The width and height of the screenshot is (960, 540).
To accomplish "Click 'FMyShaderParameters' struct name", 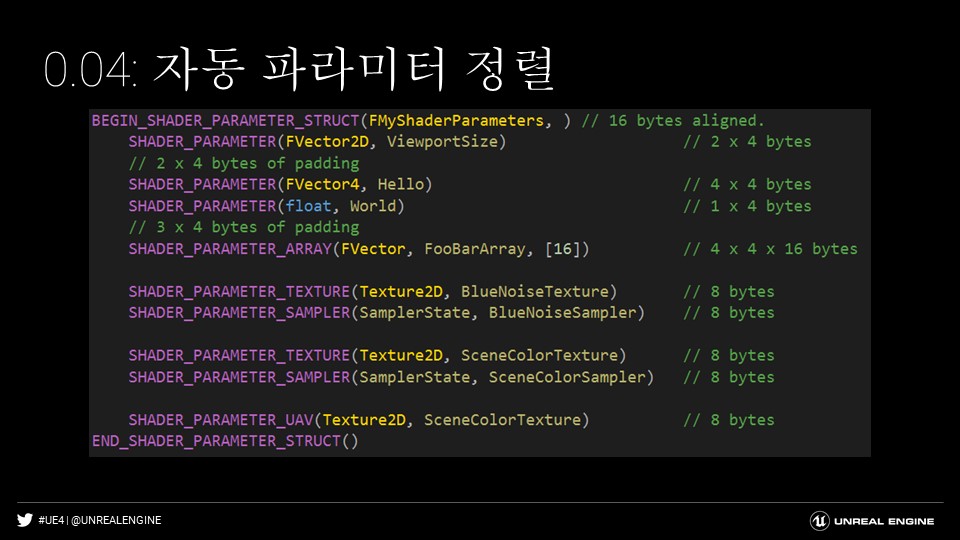I will pos(456,121).
